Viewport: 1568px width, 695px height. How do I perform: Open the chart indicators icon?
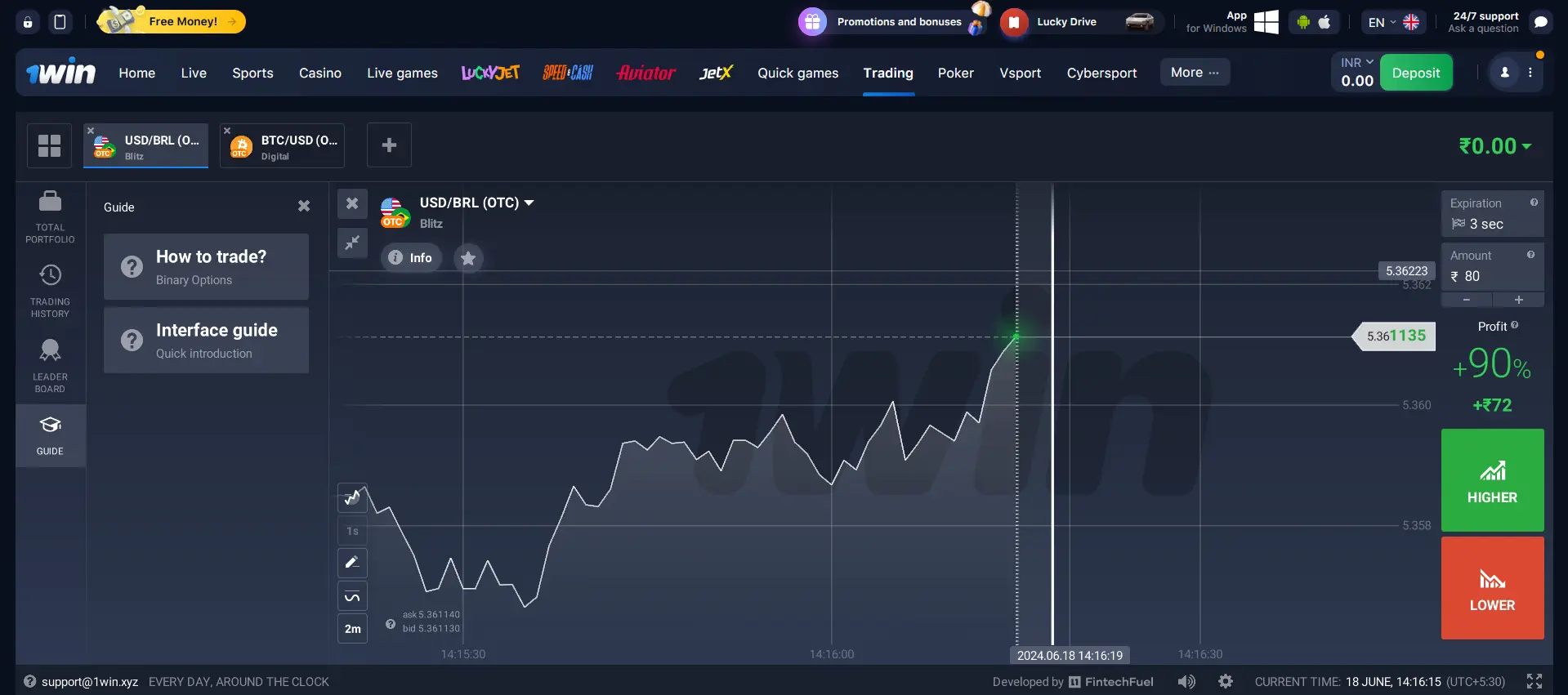click(x=352, y=596)
